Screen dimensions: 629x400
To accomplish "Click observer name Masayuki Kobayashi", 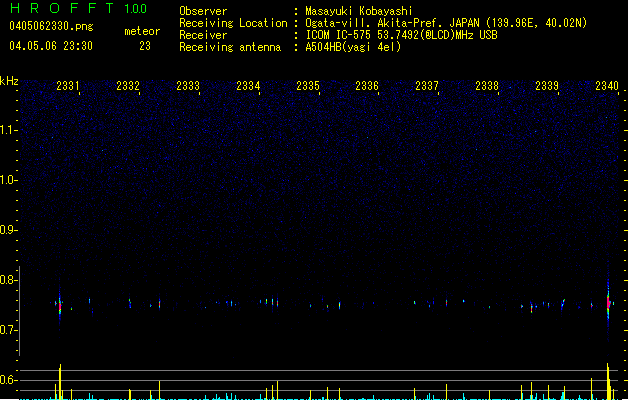I will click(x=359, y=11).
